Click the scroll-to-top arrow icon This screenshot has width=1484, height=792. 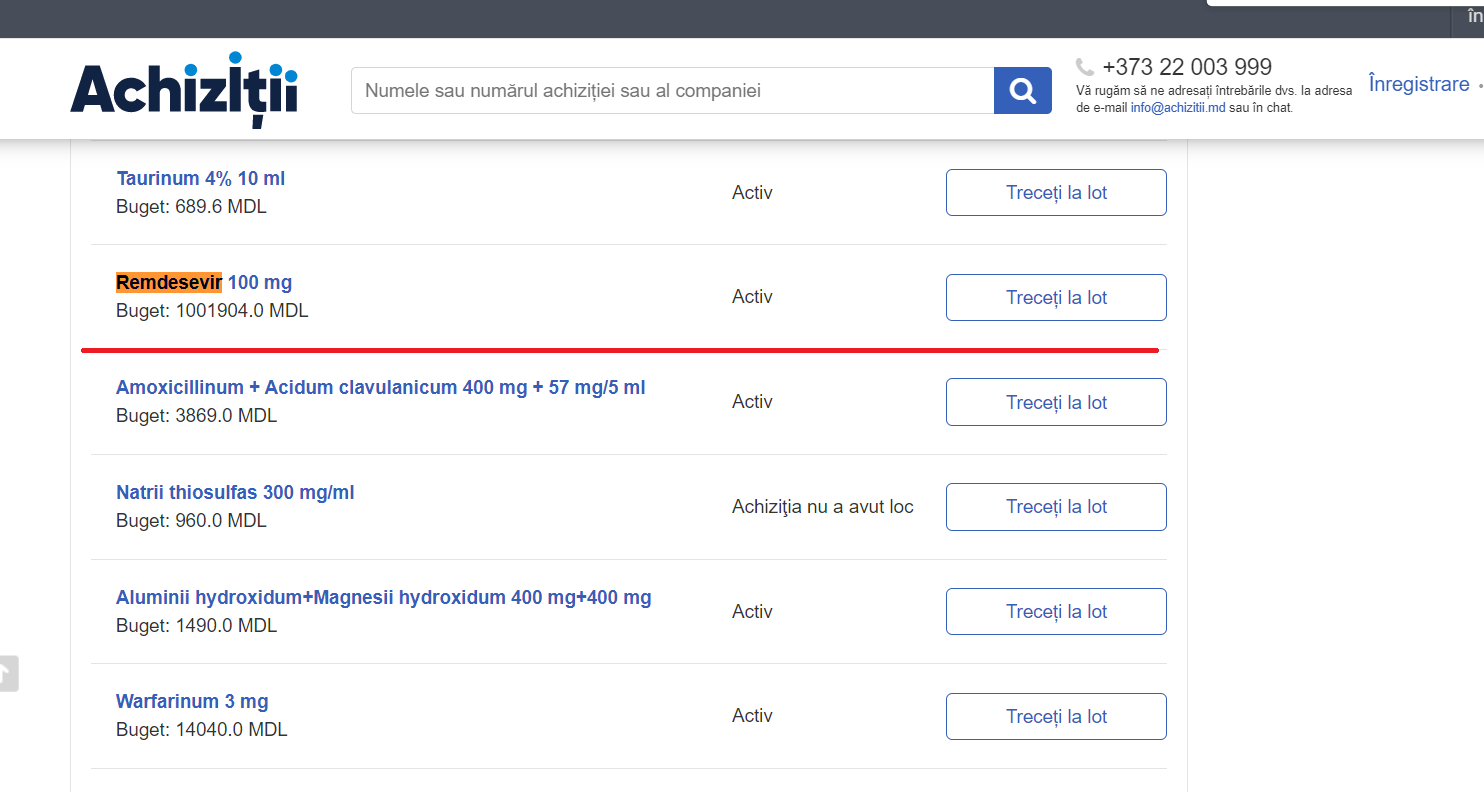pyautogui.click(x=7, y=673)
